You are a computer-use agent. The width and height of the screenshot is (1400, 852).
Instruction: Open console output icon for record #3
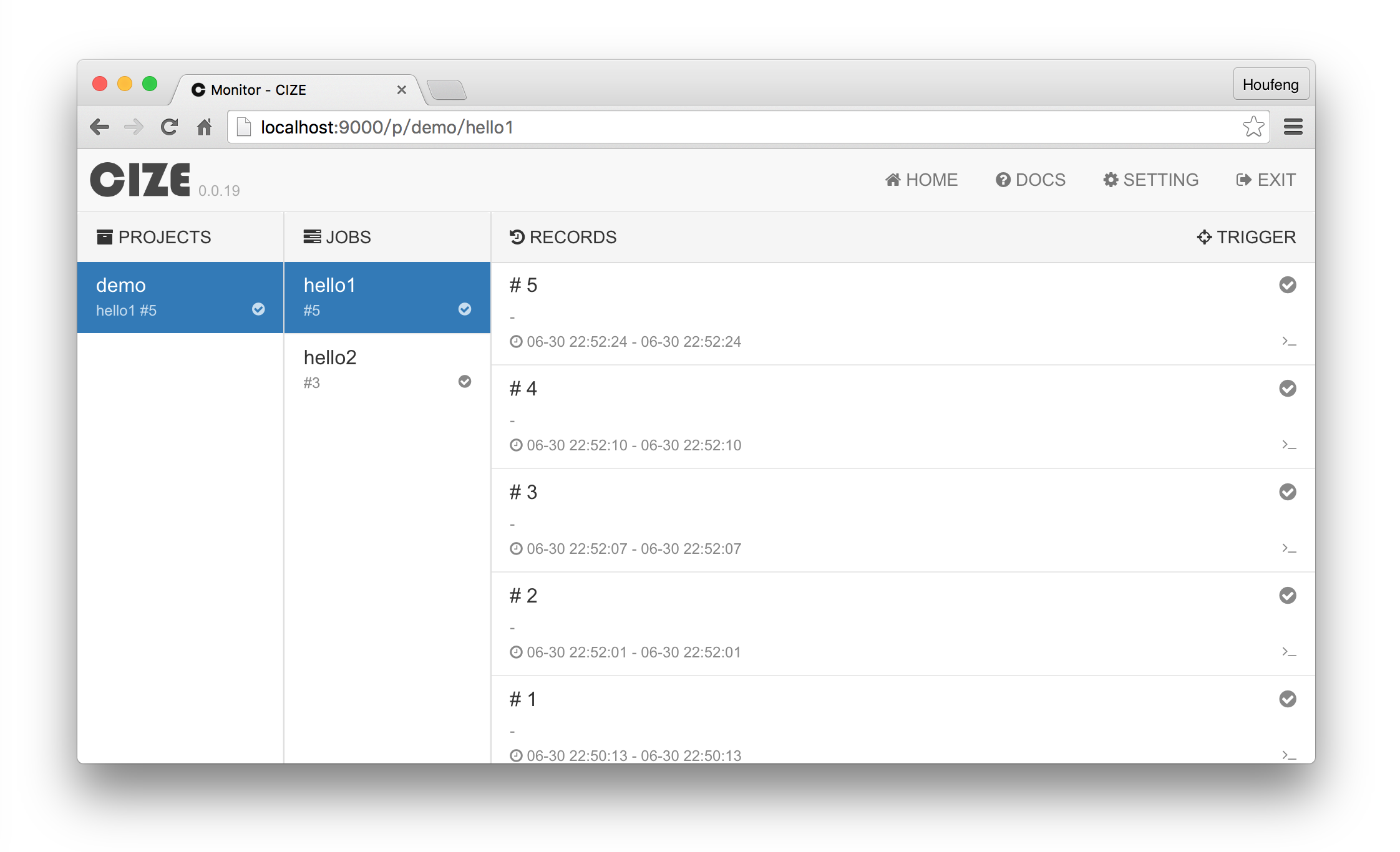pyautogui.click(x=1288, y=548)
